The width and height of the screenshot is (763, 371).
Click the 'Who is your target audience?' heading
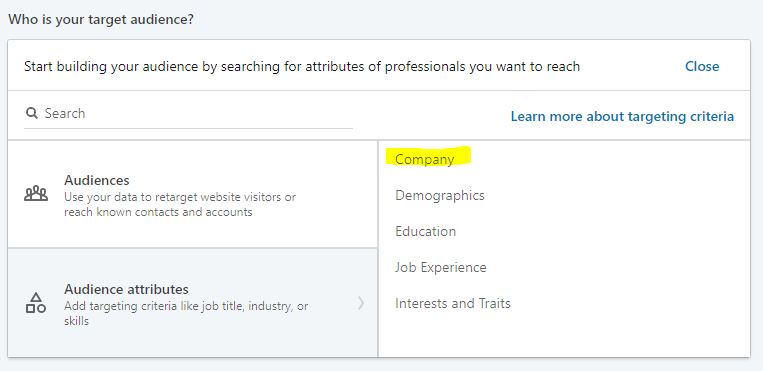coord(101,20)
